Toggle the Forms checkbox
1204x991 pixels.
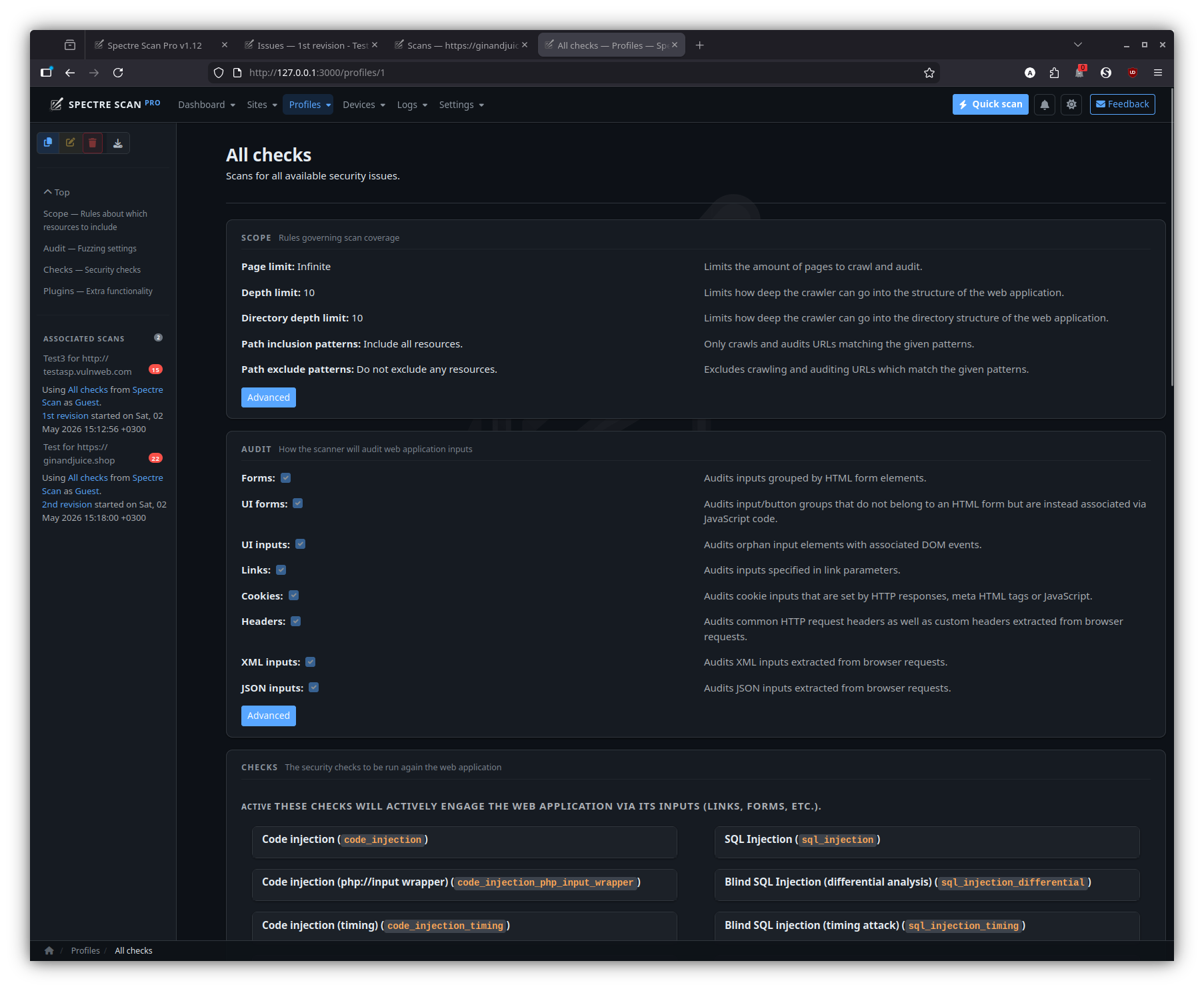click(x=285, y=477)
